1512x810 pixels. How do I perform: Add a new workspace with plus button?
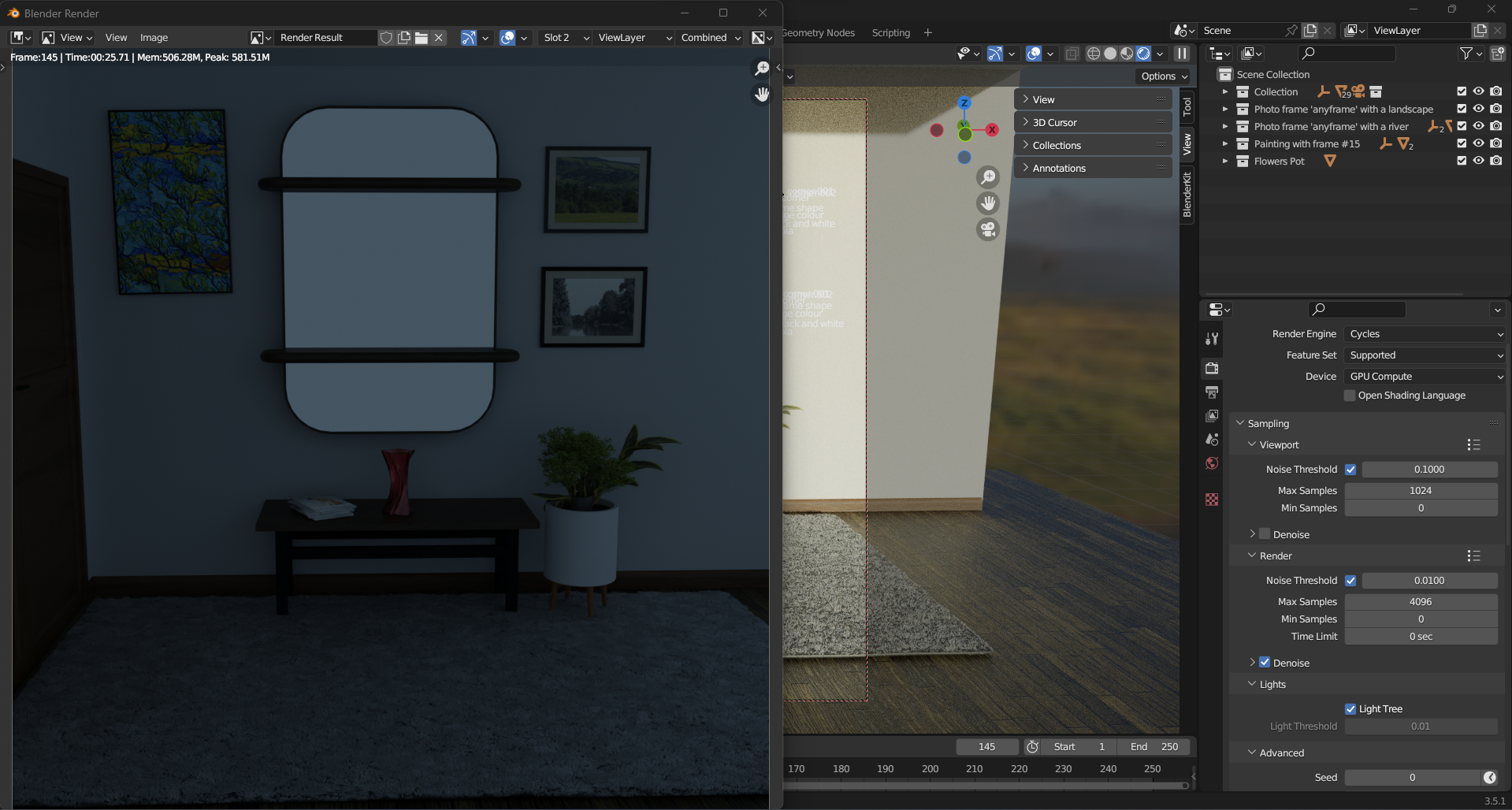[x=927, y=33]
